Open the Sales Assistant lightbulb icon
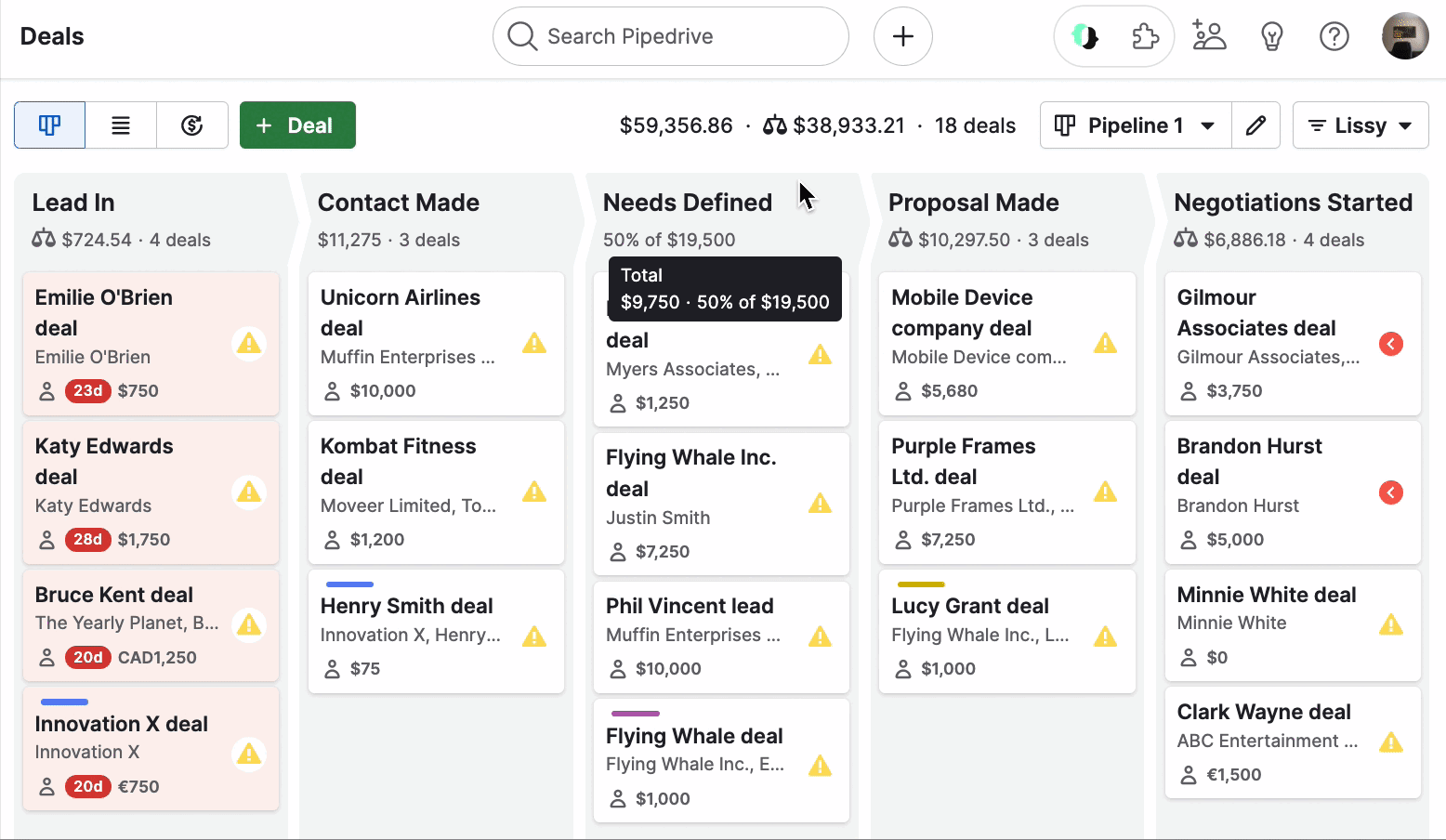Viewport: 1446px width, 840px height. point(1272,36)
